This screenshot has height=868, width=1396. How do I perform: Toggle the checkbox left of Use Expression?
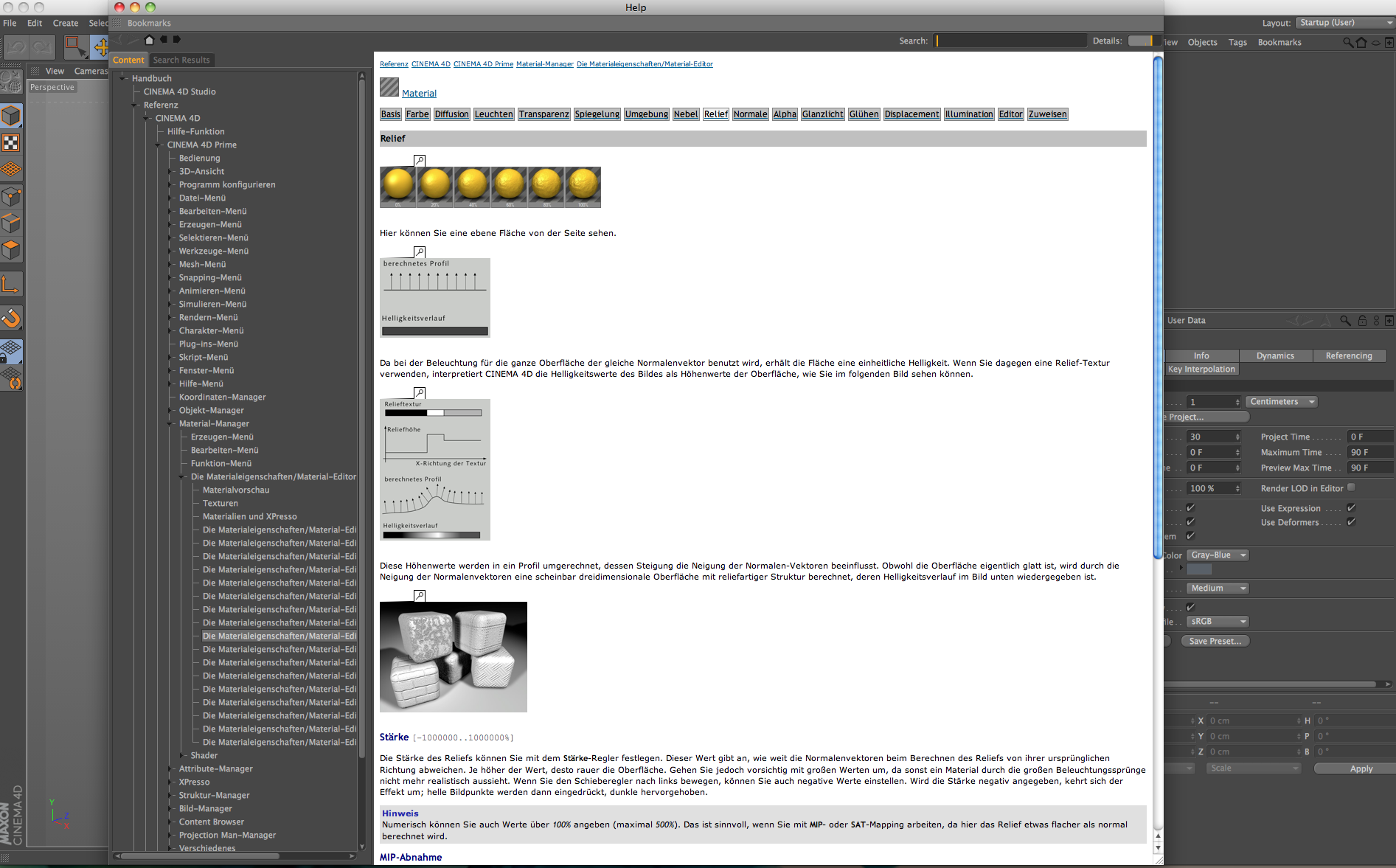[1190, 507]
